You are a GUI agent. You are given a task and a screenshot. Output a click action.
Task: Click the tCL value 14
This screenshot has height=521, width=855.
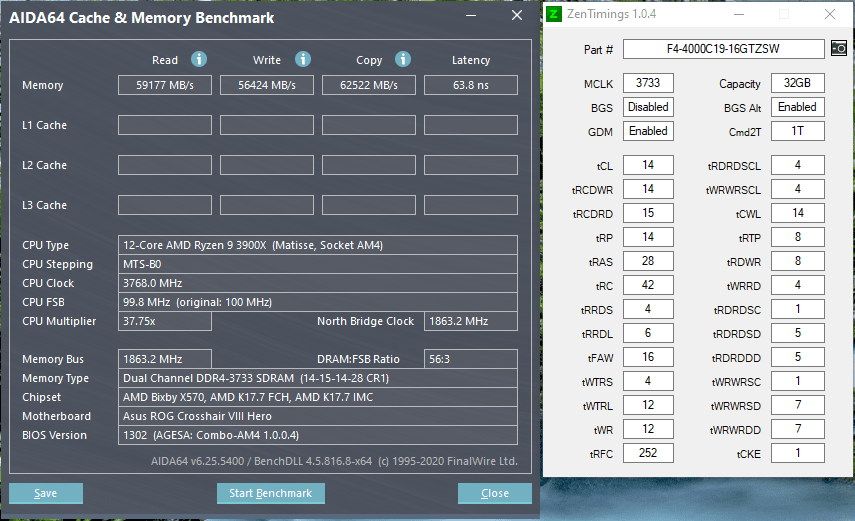(x=648, y=165)
